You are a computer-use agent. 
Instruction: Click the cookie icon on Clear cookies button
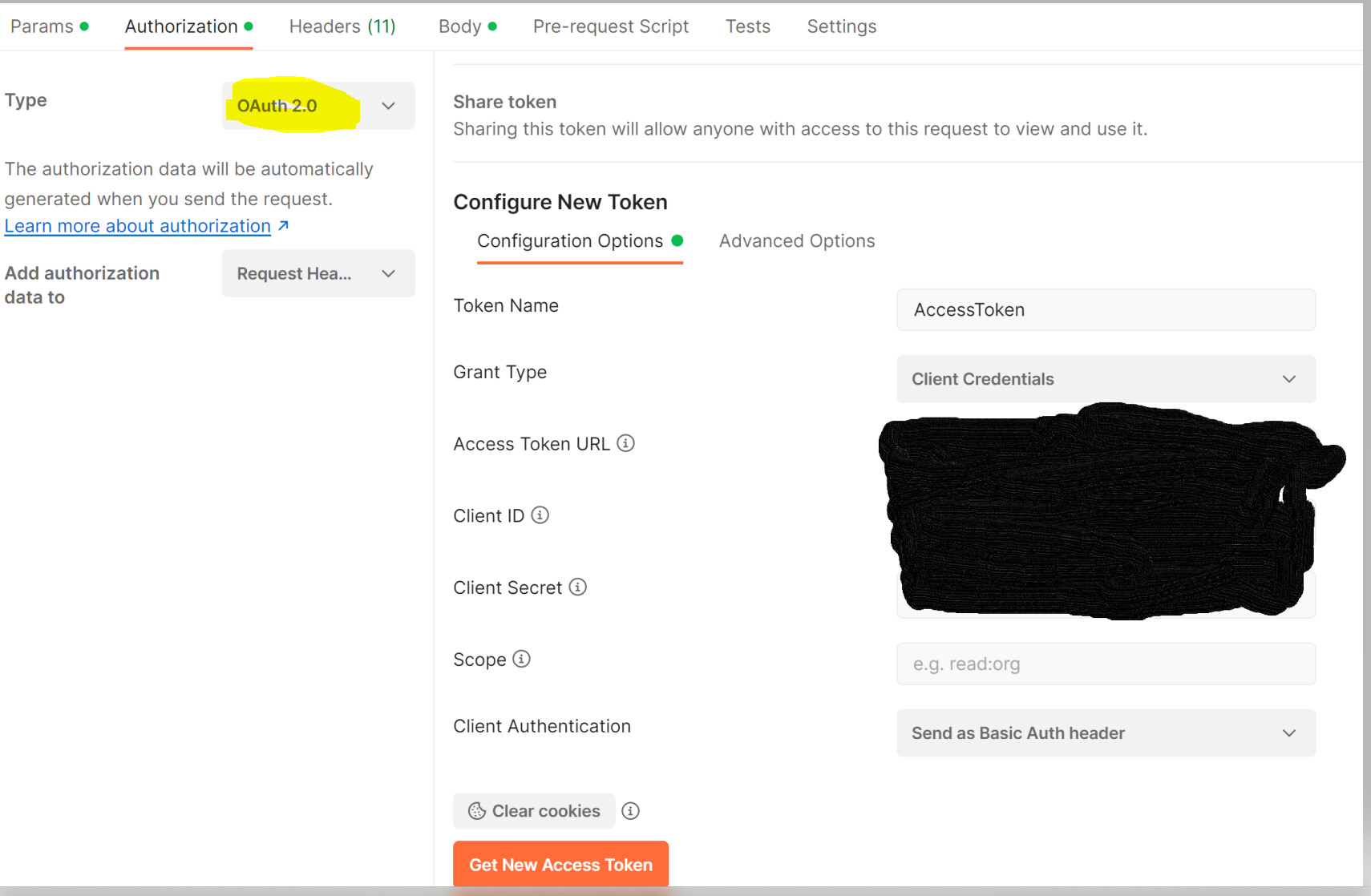pos(478,811)
